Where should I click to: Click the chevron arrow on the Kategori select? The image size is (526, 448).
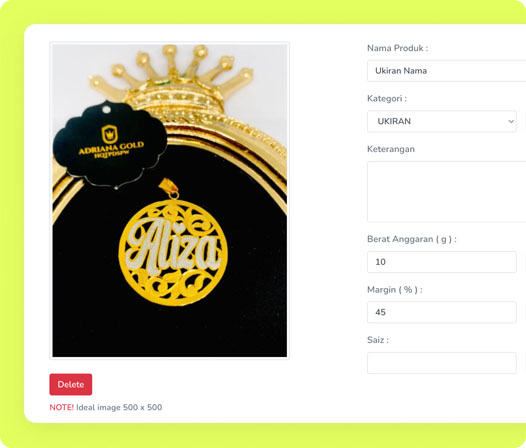[511, 121]
